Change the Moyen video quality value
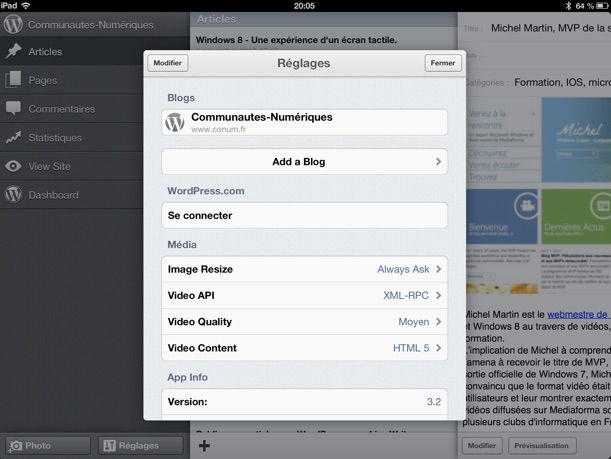Viewport: 611px width, 459px height. pos(413,322)
